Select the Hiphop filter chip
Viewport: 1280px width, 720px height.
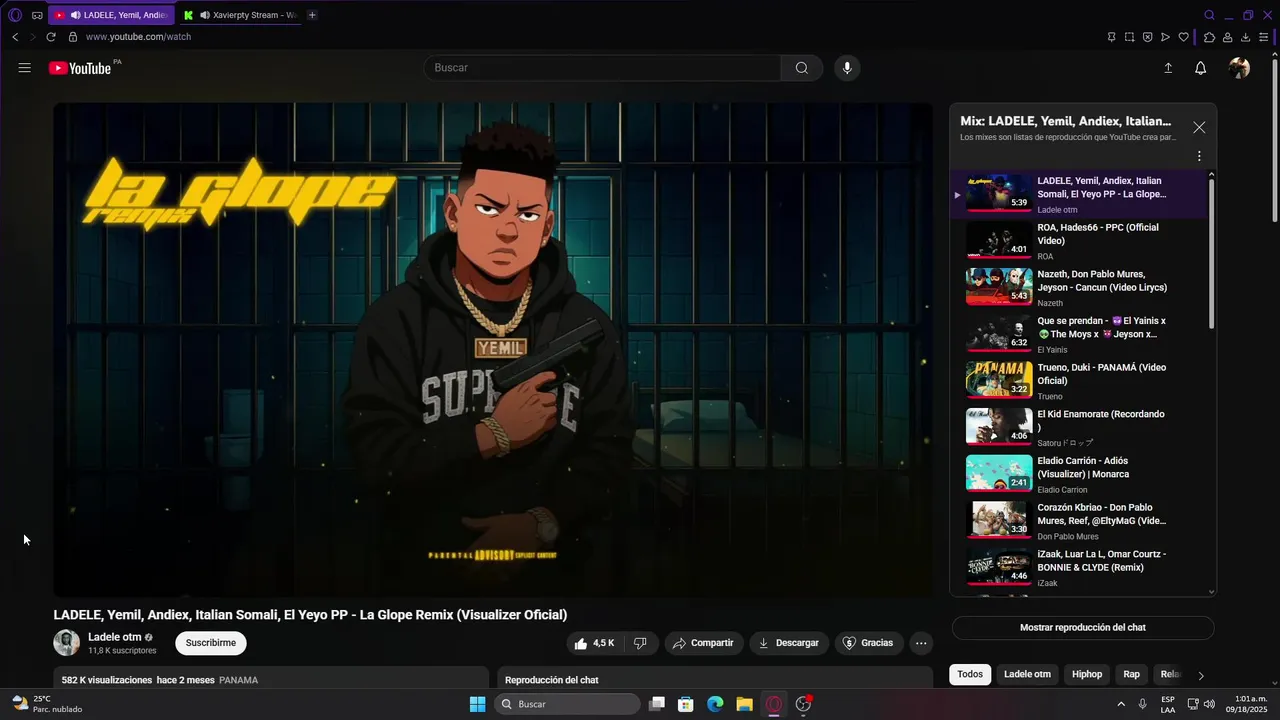(x=1087, y=674)
